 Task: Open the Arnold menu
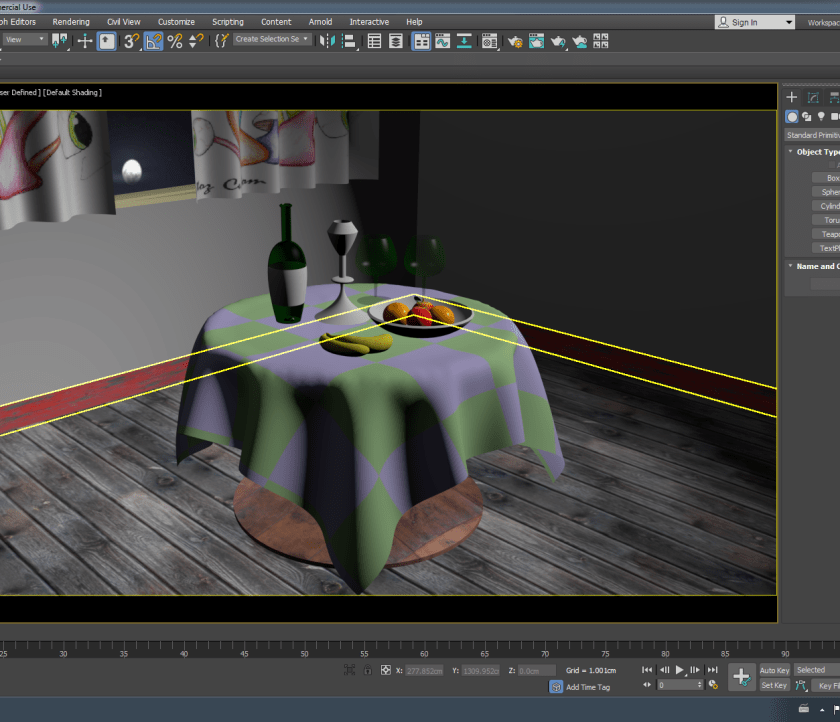pos(320,21)
